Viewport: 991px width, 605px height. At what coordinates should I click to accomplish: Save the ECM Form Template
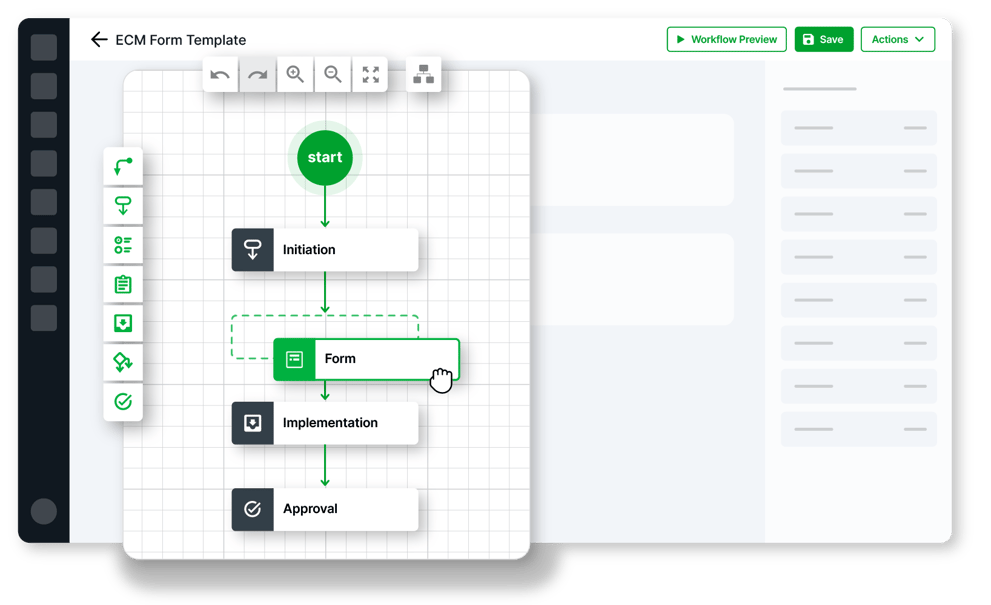click(x=823, y=39)
